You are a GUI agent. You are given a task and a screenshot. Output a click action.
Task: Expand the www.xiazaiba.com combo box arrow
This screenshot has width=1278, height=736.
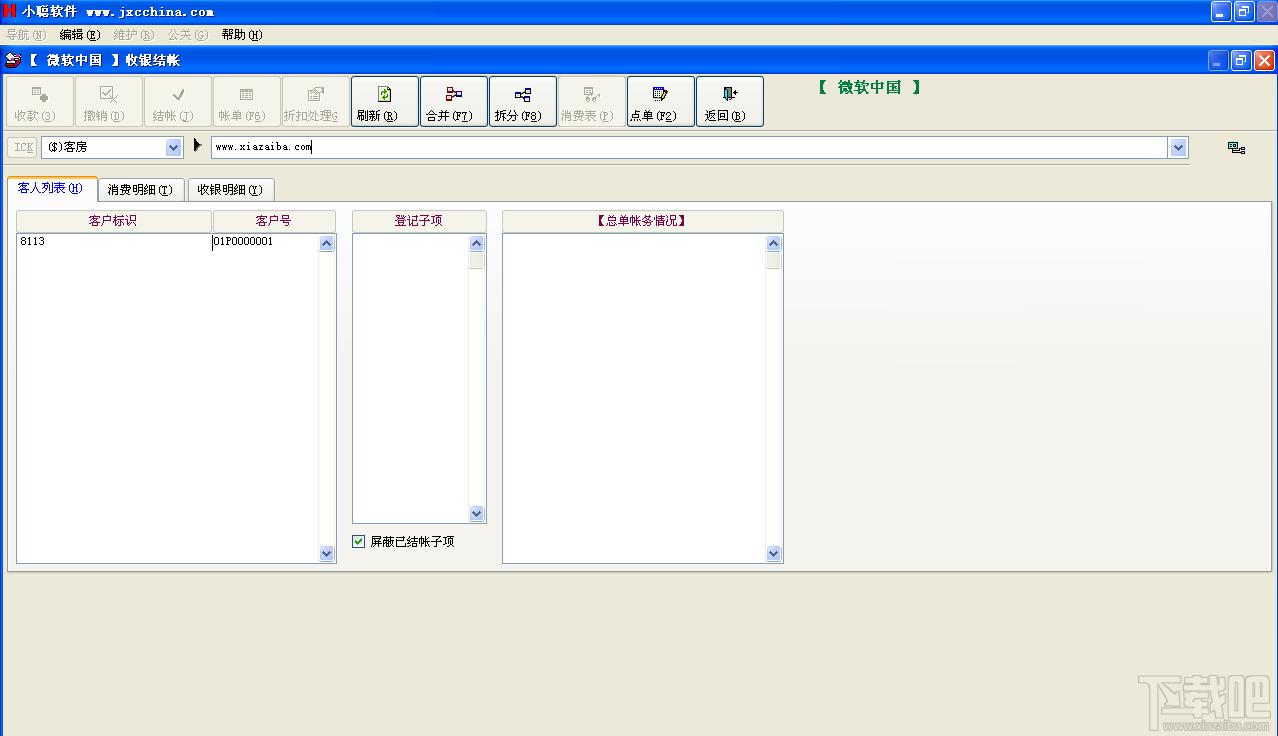[x=1178, y=148]
